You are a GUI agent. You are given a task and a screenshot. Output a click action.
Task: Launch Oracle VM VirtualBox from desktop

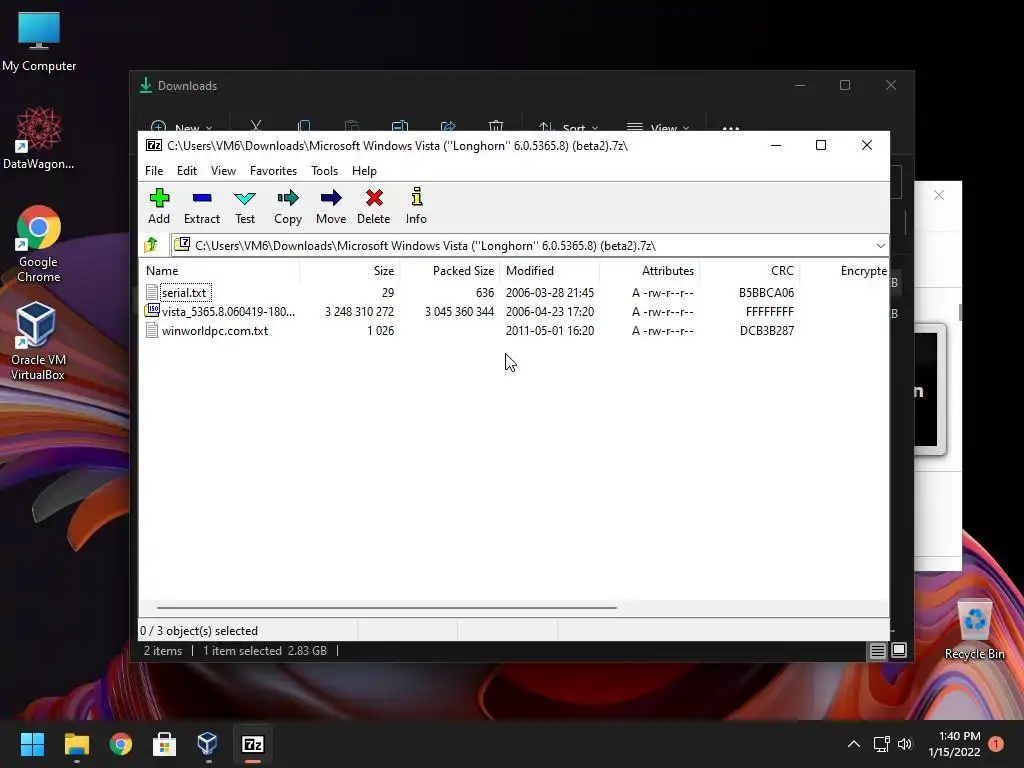(x=38, y=341)
